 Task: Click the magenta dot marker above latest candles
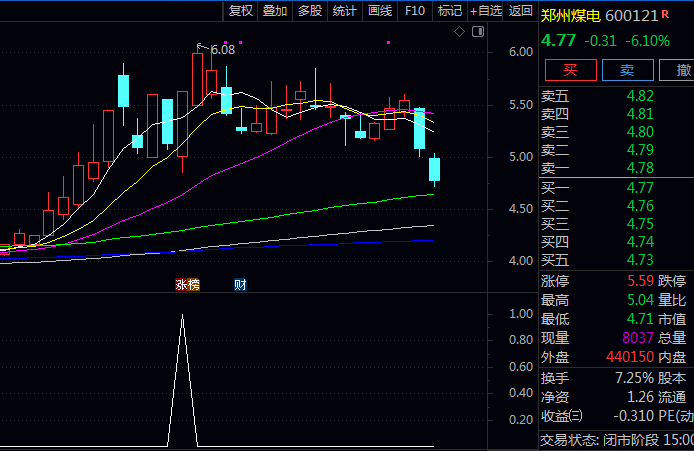click(x=388, y=42)
